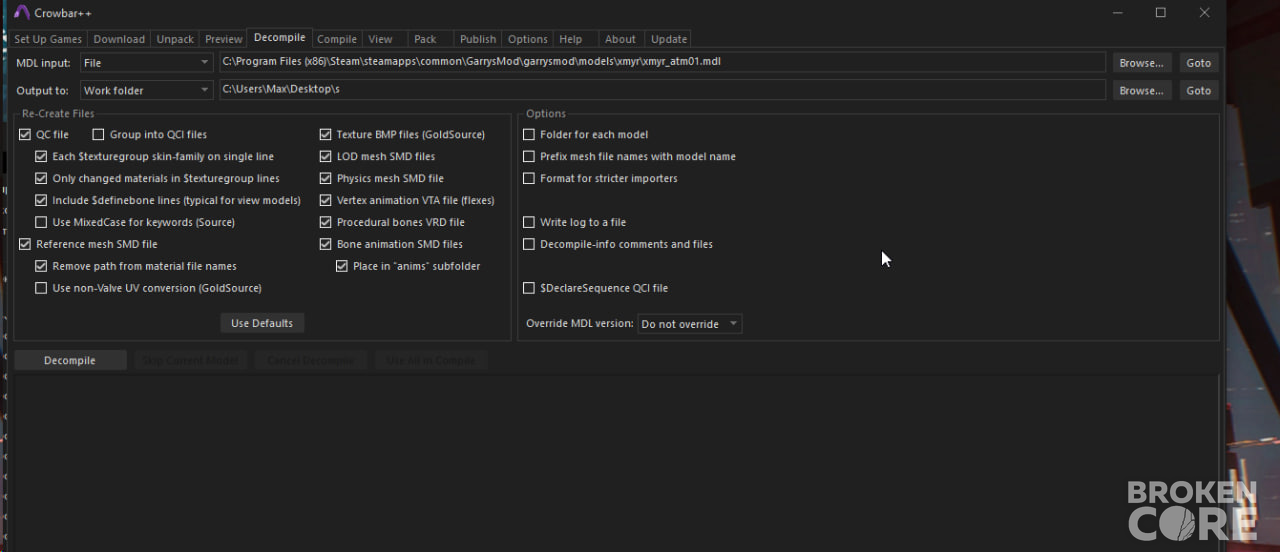Expand the Output to folder dropdown

(146, 90)
